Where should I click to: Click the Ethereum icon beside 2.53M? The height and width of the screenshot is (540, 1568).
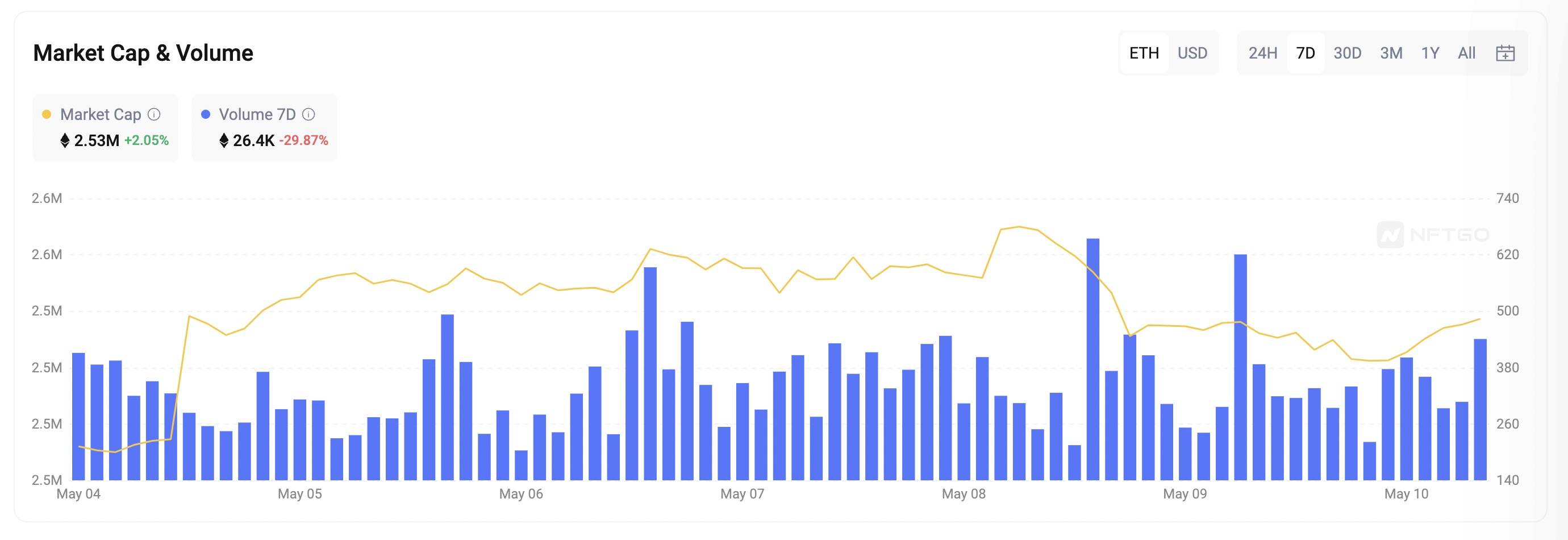[x=65, y=140]
